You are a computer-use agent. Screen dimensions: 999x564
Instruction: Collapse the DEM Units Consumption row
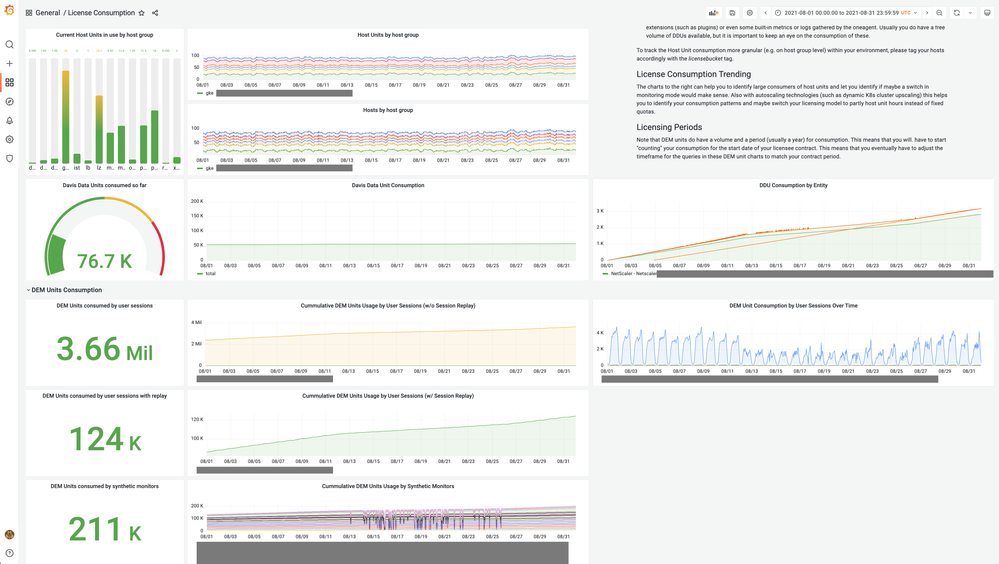(28, 290)
